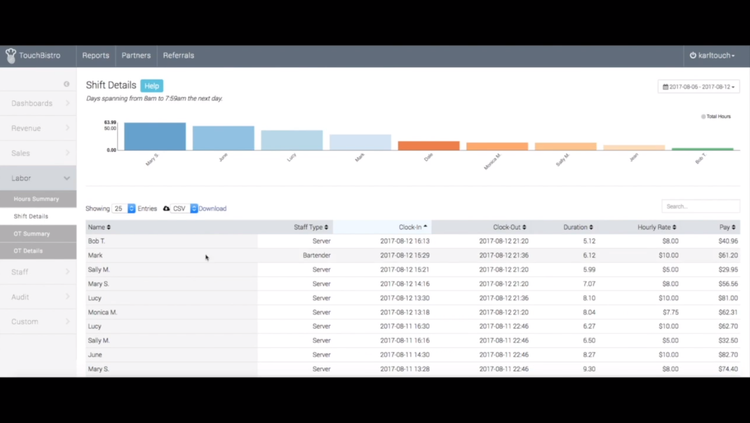Click the blue Help button
The image size is (750, 423).
click(x=152, y=86)
